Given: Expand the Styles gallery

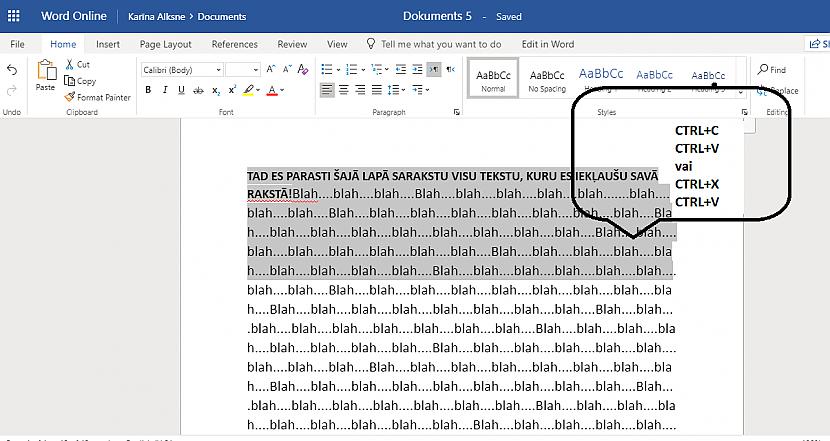Looking at the screenshot, I should (741, 92).
